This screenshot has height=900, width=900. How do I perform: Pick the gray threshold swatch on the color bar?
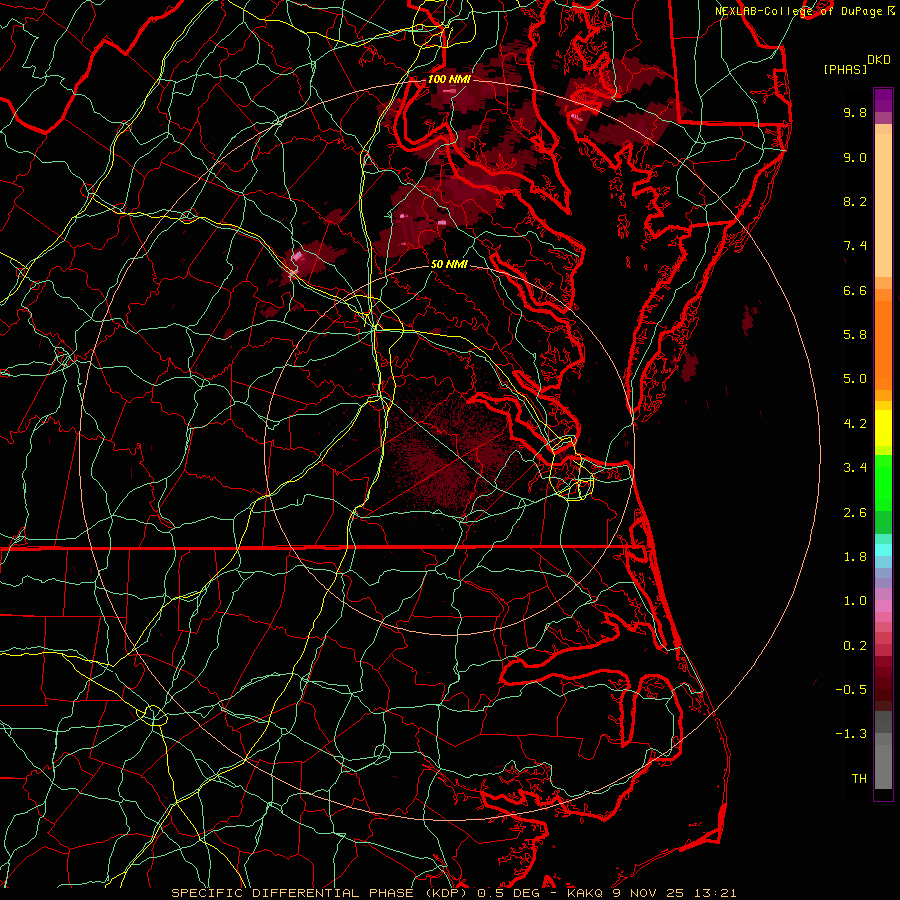[883, 767]
